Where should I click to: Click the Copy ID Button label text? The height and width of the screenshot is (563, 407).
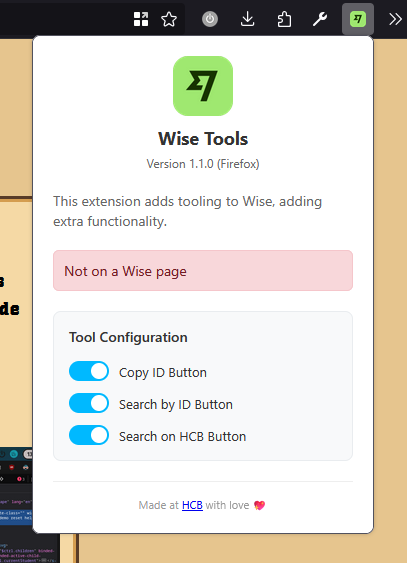click(x=163, y=373)
